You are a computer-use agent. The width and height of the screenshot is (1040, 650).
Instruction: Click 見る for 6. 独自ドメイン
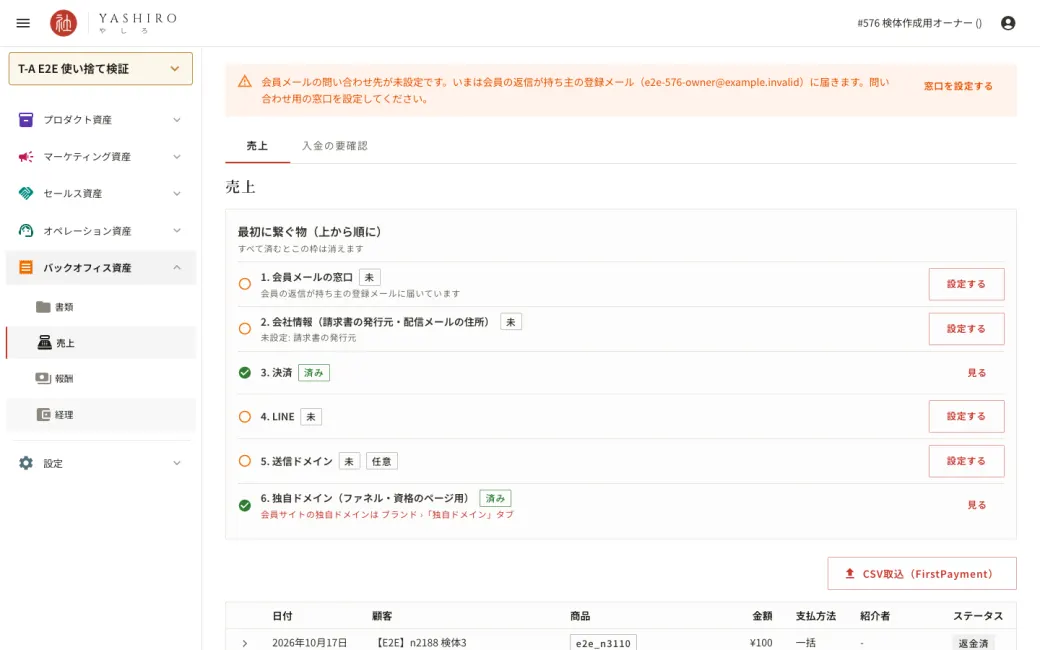[976, 505]
